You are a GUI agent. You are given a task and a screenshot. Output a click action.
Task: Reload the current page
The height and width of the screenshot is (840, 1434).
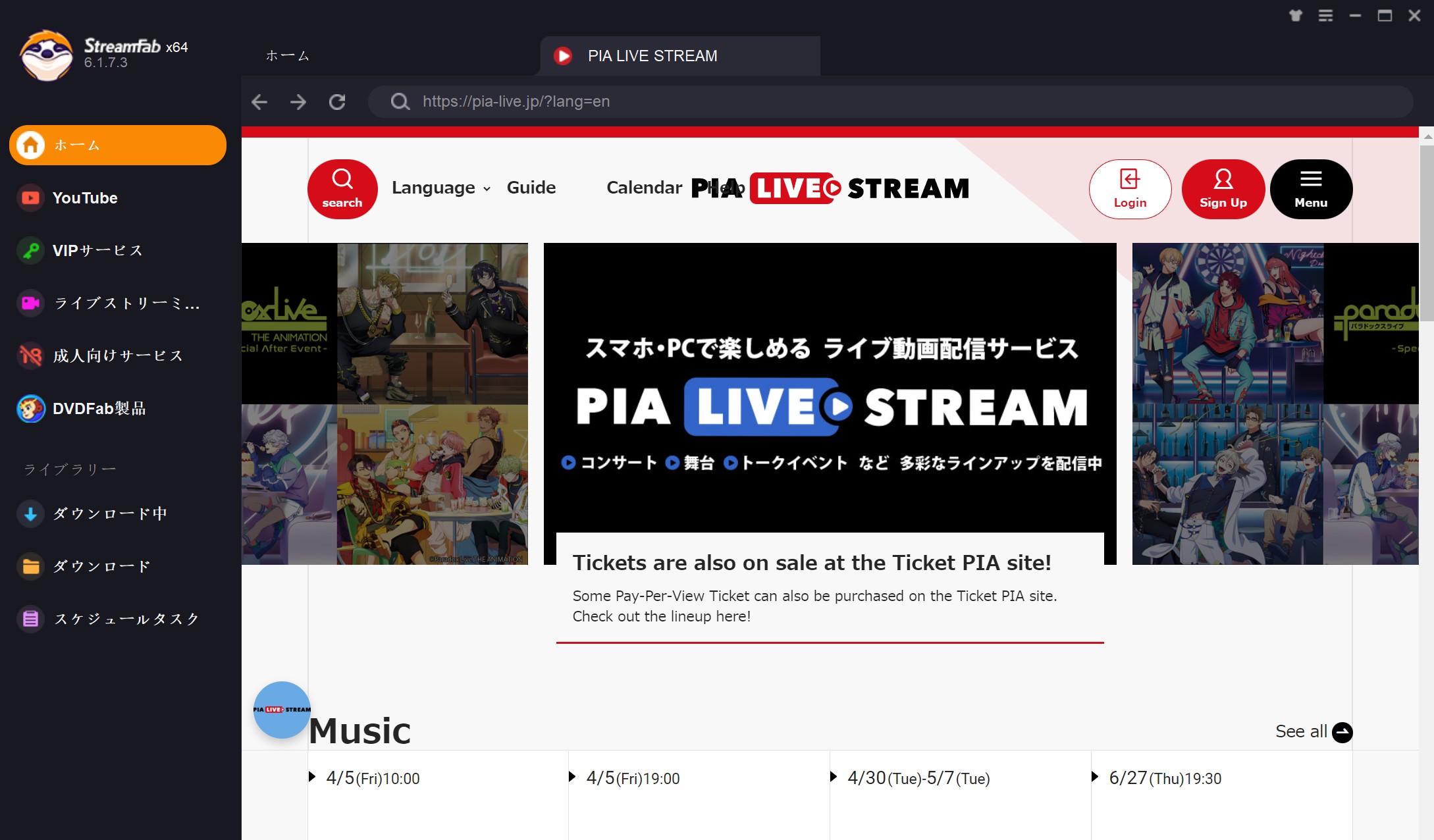tap(337, 101)
